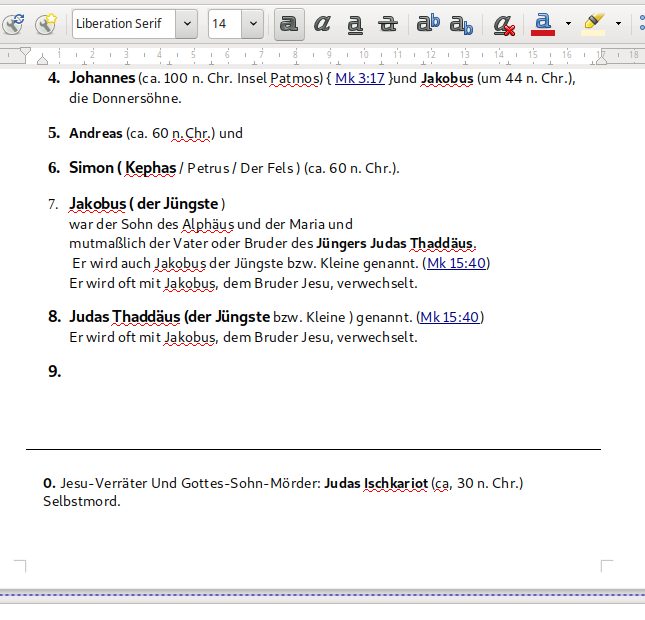Image resolution: width=645 pixels, height=620 pixels.
Task: Clear direct formatting with eraser icon
Action: pyautogui.click(x=505, y=24)
